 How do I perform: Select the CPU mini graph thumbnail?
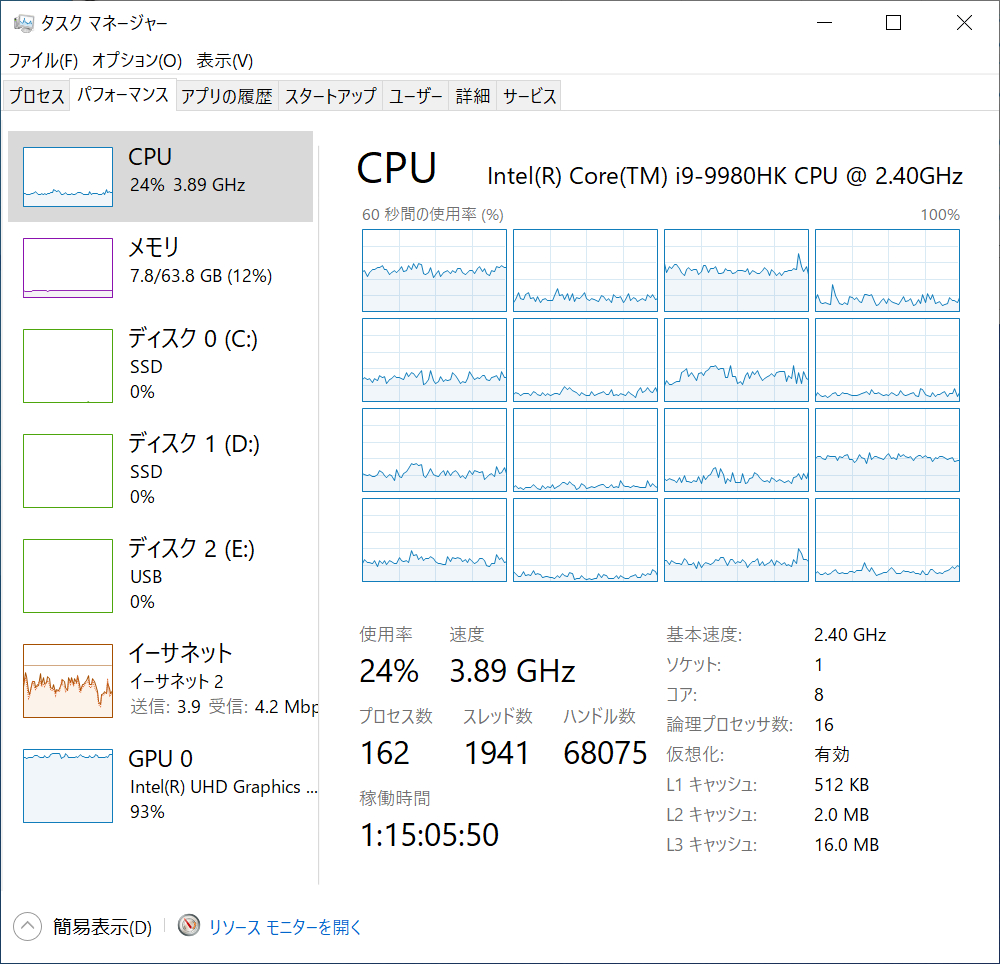coord(68,177)
